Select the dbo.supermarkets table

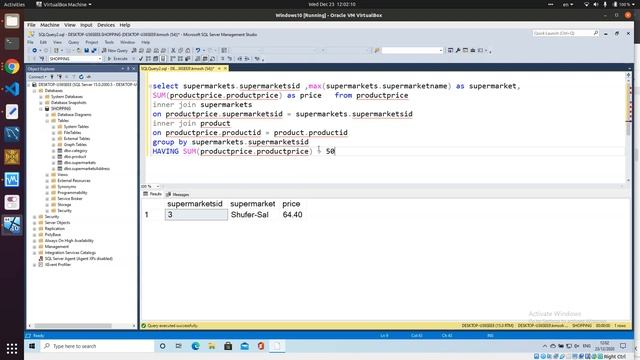click(80, 162)
